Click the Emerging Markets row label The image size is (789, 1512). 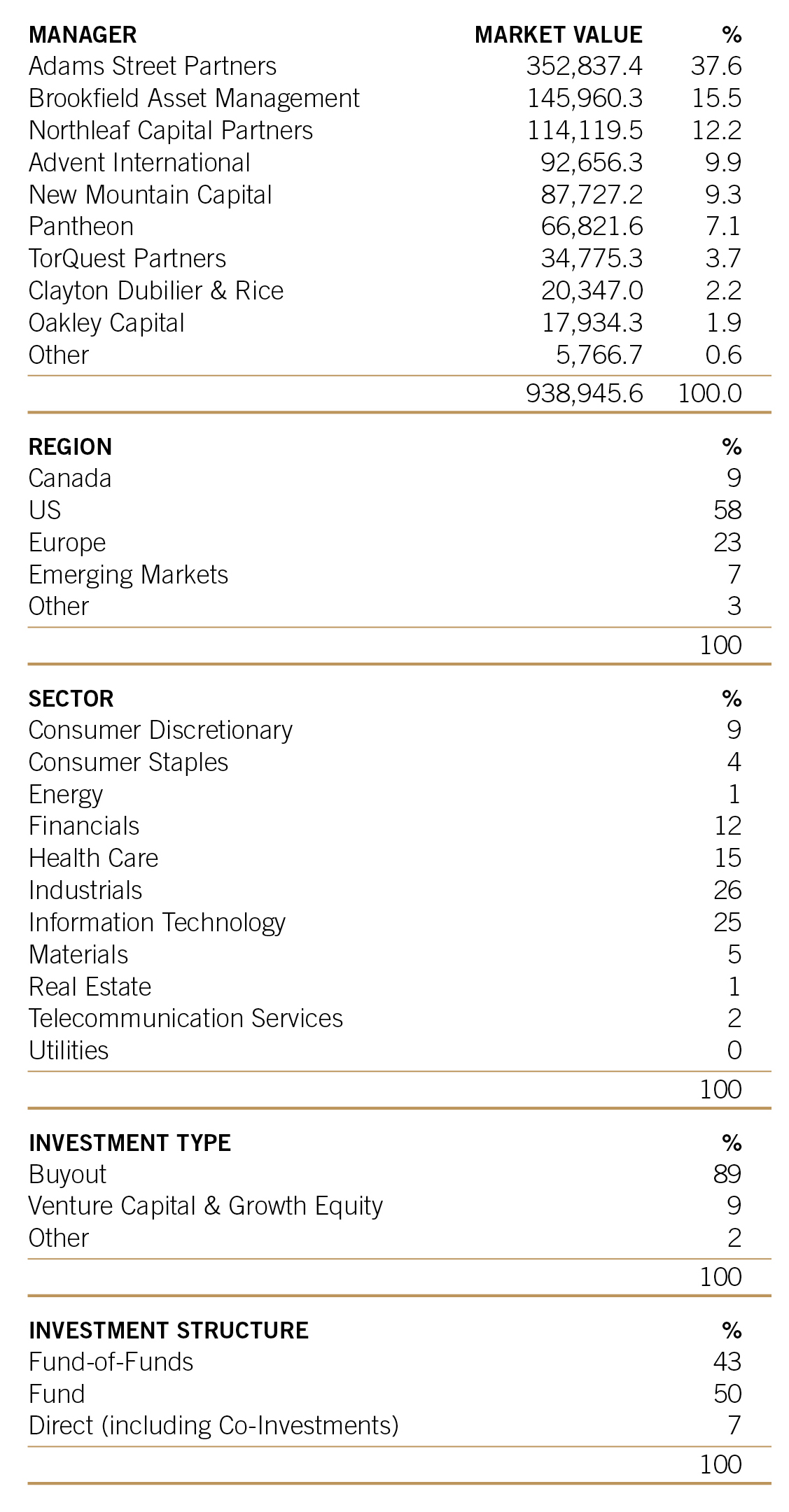128,574
